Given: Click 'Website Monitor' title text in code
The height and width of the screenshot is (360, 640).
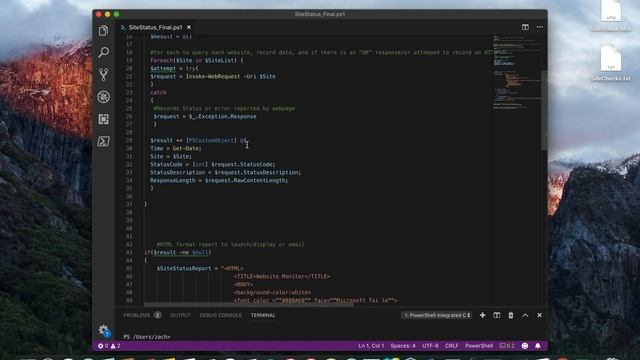Looking at the screenshot, I should [280, 276].
